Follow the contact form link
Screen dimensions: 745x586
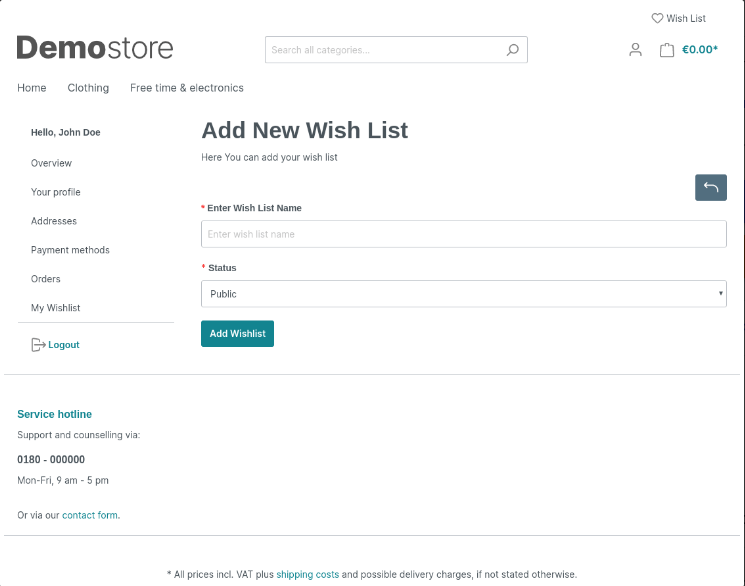click(x=90, y=516)
